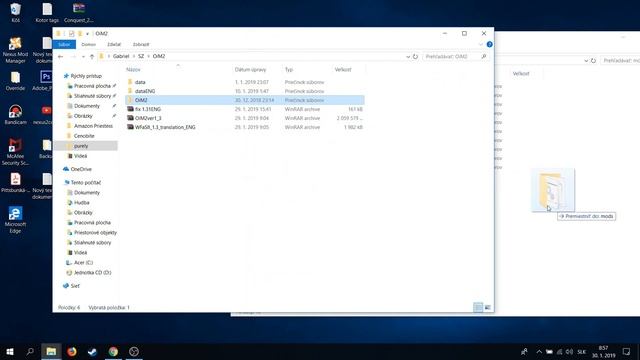Screen dimensions: 640x360
Task: Open Sieť in navigation pane
Action: tap(75, 286)
